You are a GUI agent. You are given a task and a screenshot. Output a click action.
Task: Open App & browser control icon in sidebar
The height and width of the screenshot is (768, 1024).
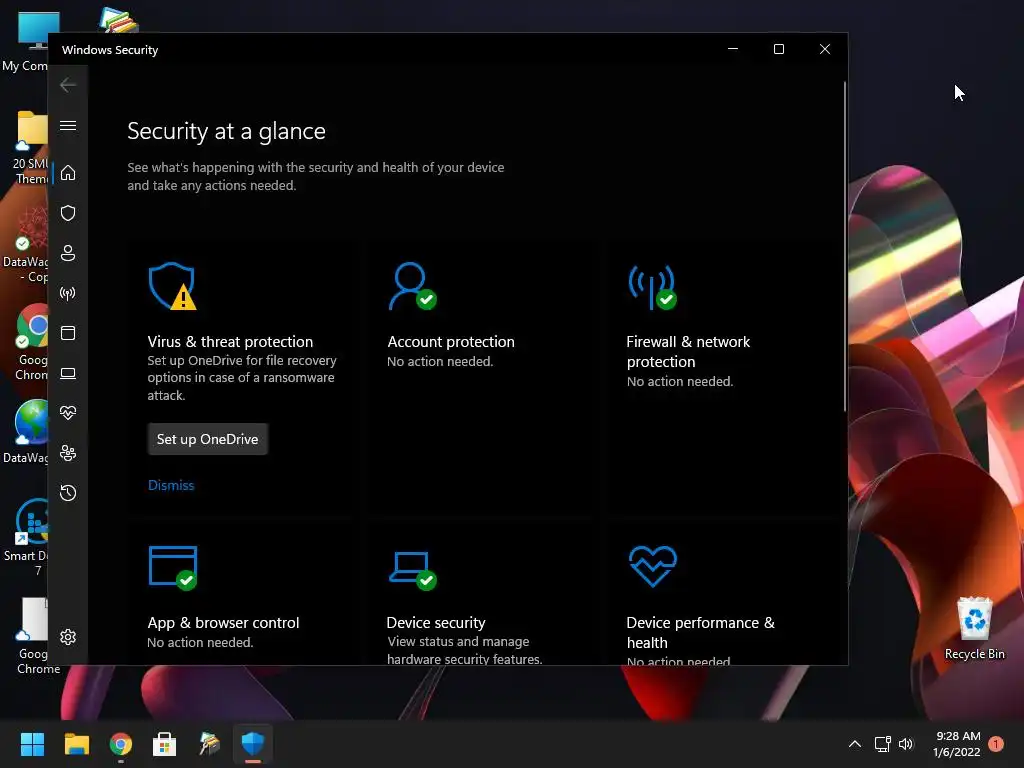[x=68, y=333]
